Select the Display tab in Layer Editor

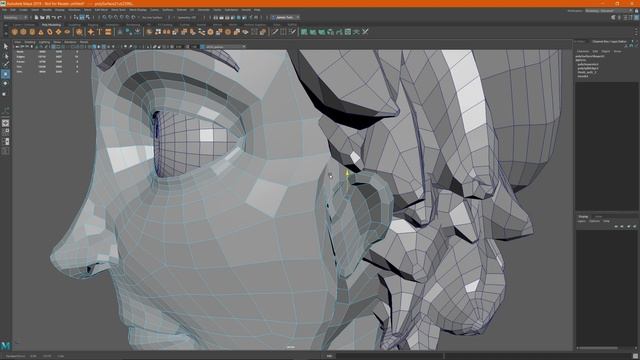pyautogui.click(x=583, y=216)
